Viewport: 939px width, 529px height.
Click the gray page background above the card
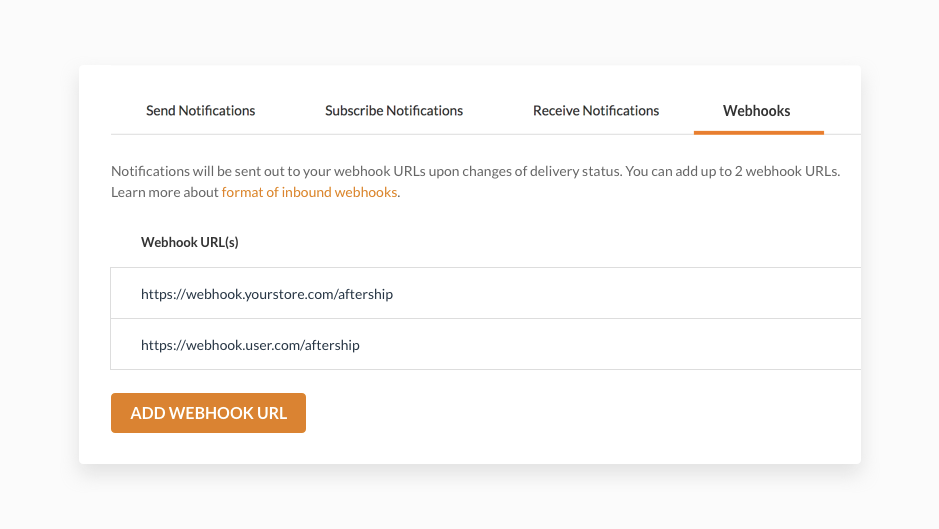coord(470,32)
